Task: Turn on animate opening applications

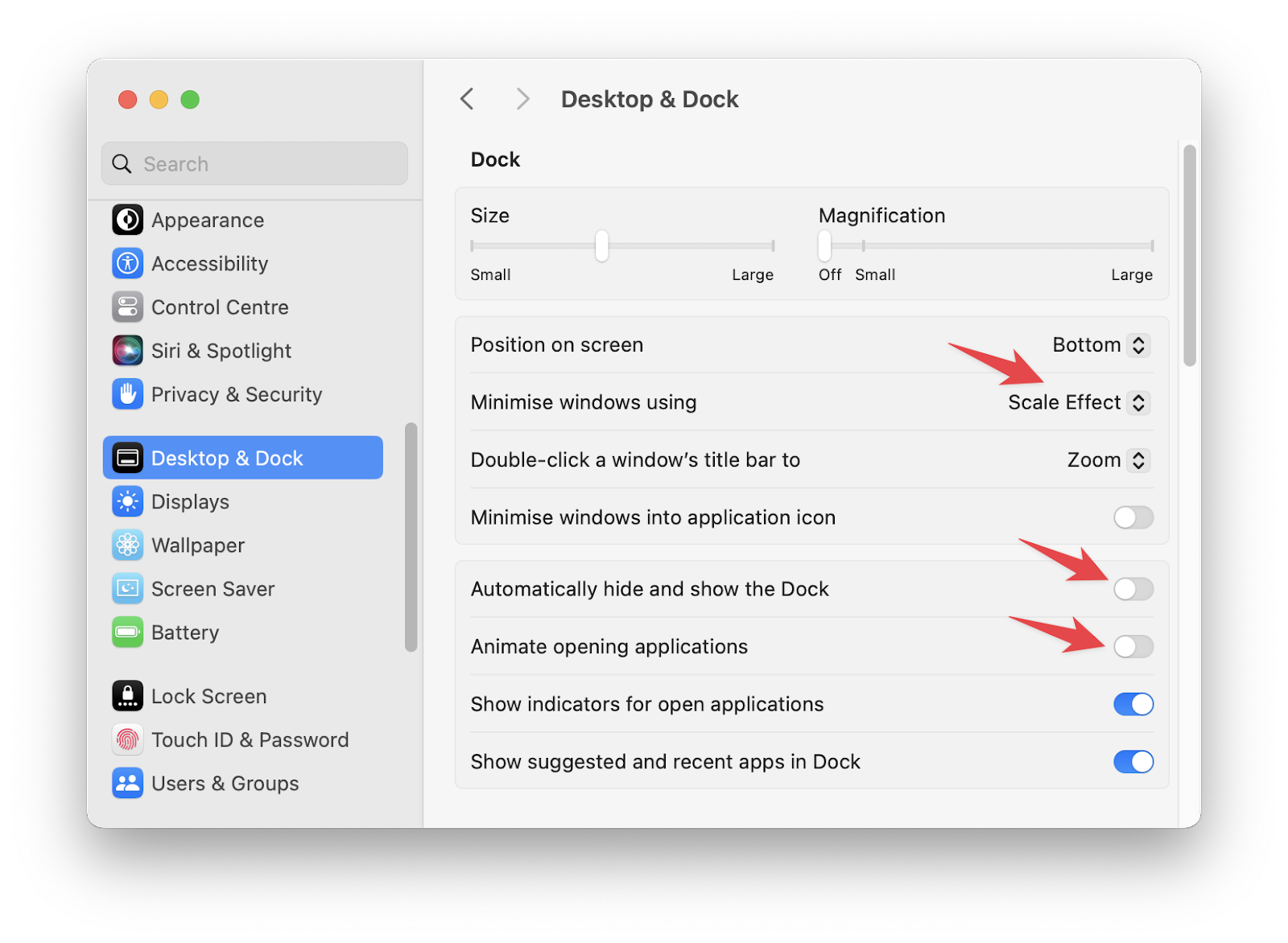Action: (x=1133, y=646)
